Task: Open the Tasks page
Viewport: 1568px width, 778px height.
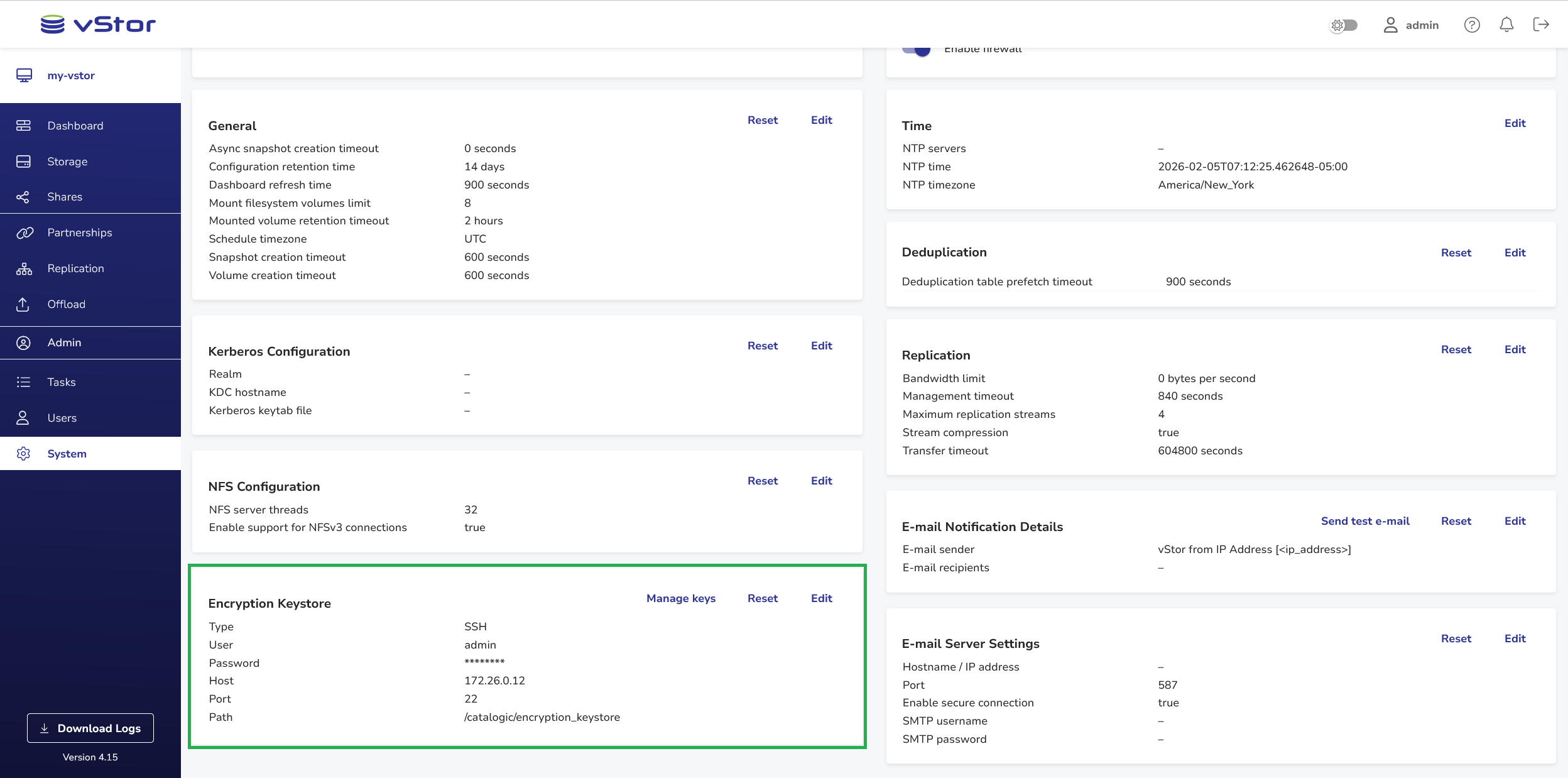Action: coord(61,382)
